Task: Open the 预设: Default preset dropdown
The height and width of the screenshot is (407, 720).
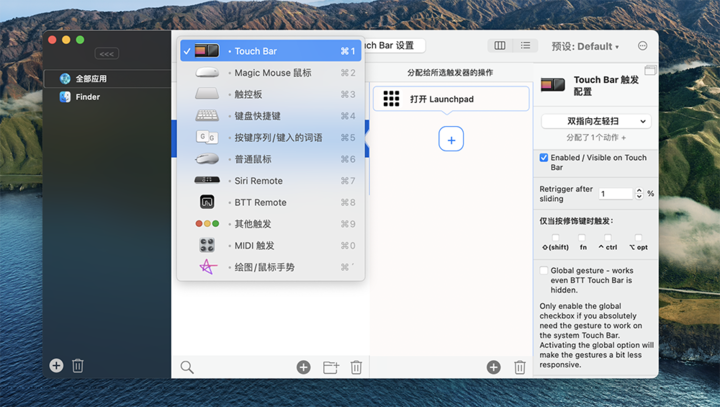Action: pyautogui.click(x=584, y=47)
